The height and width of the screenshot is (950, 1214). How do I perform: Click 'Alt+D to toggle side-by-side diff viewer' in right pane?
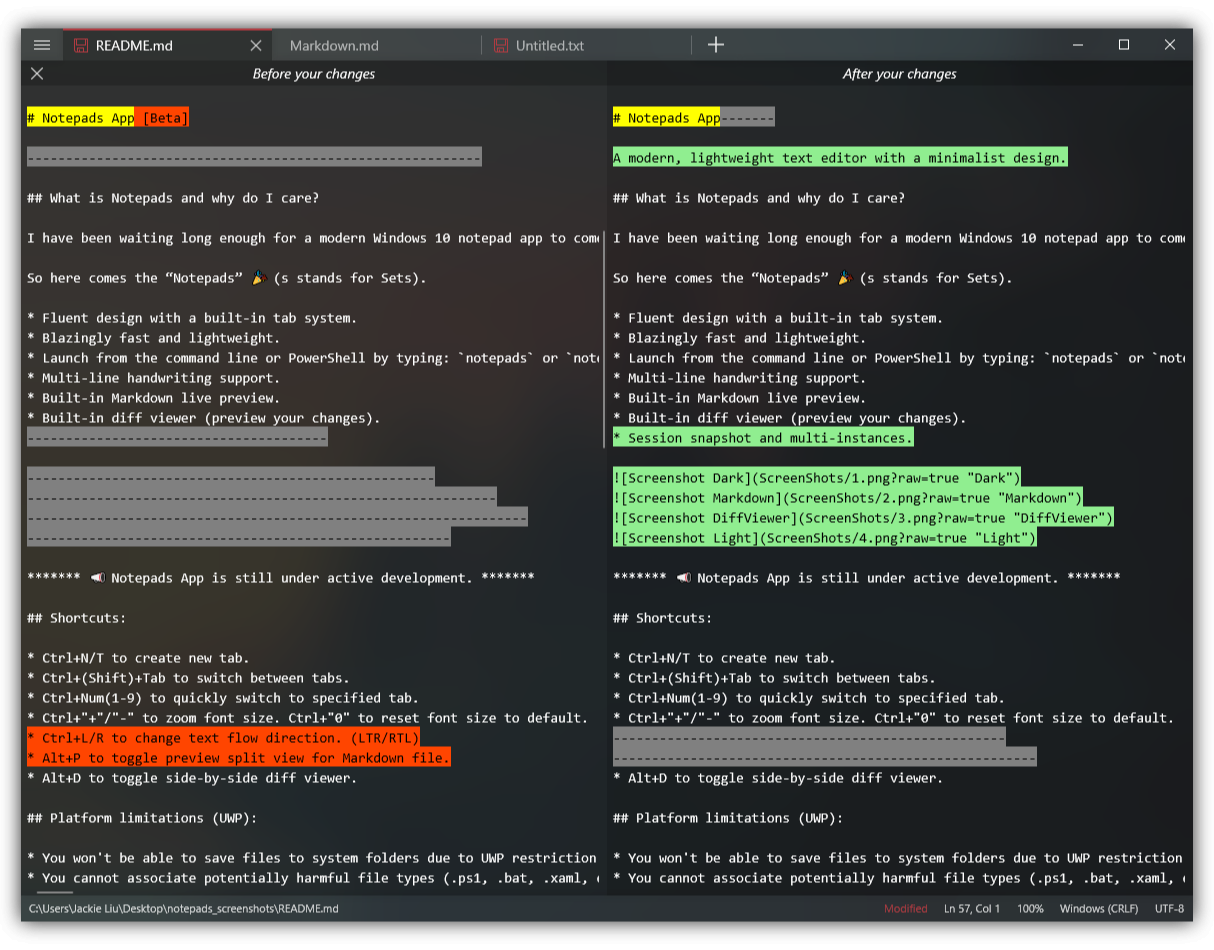point(778,778)
